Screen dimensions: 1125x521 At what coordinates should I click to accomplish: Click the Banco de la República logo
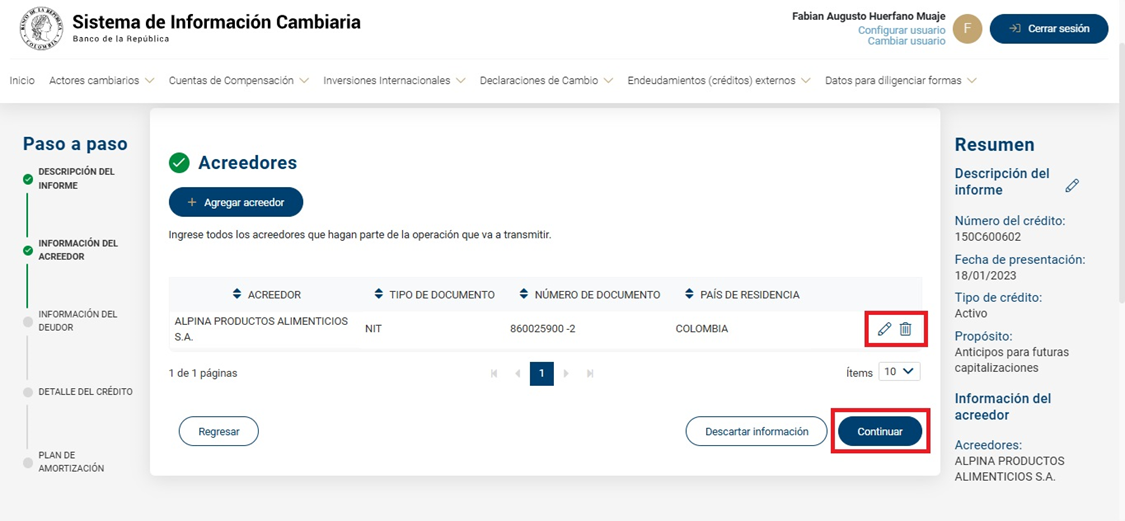[41, 29]
